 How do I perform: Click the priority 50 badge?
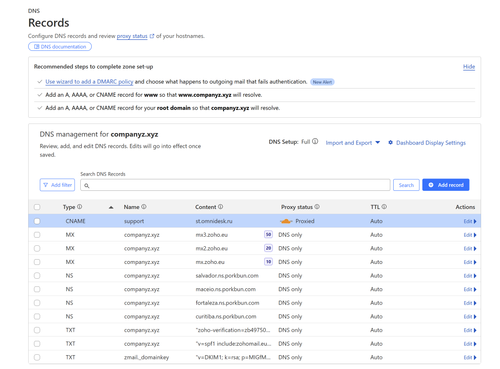(268, 234)
